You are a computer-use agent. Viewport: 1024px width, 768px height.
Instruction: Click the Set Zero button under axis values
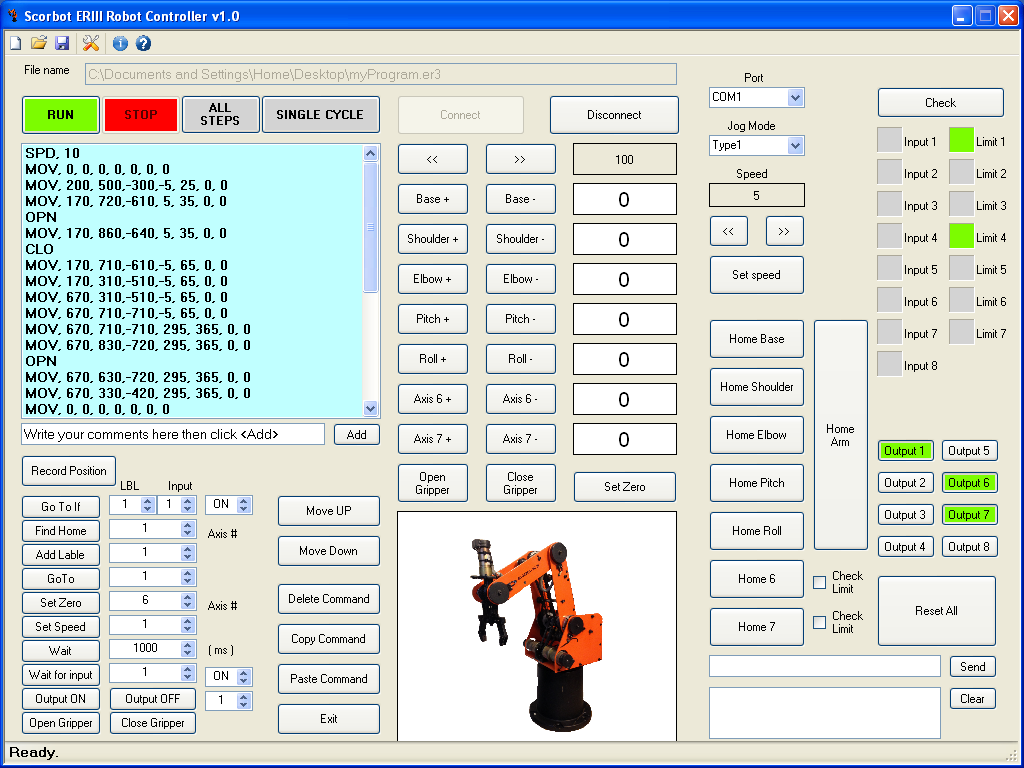625,487
